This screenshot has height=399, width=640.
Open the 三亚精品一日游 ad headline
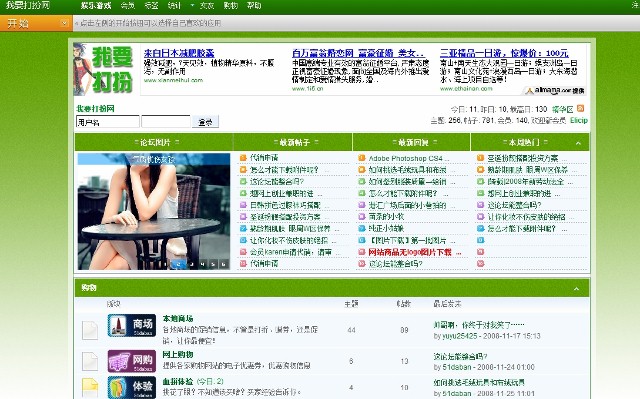tap(504, 53)
